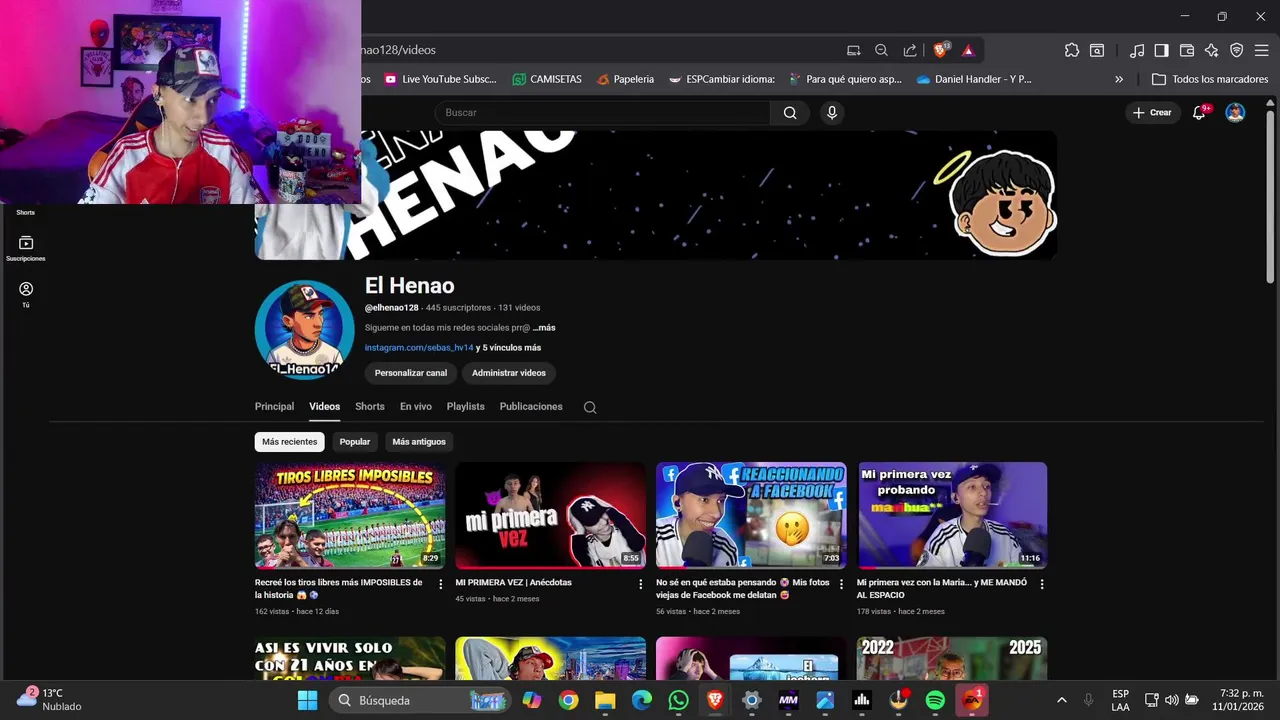Image resolution: width=1280 pixels, height=720 pixels.
Task: Click inside the YouTube Buscar field
Action: coord(602,113)
